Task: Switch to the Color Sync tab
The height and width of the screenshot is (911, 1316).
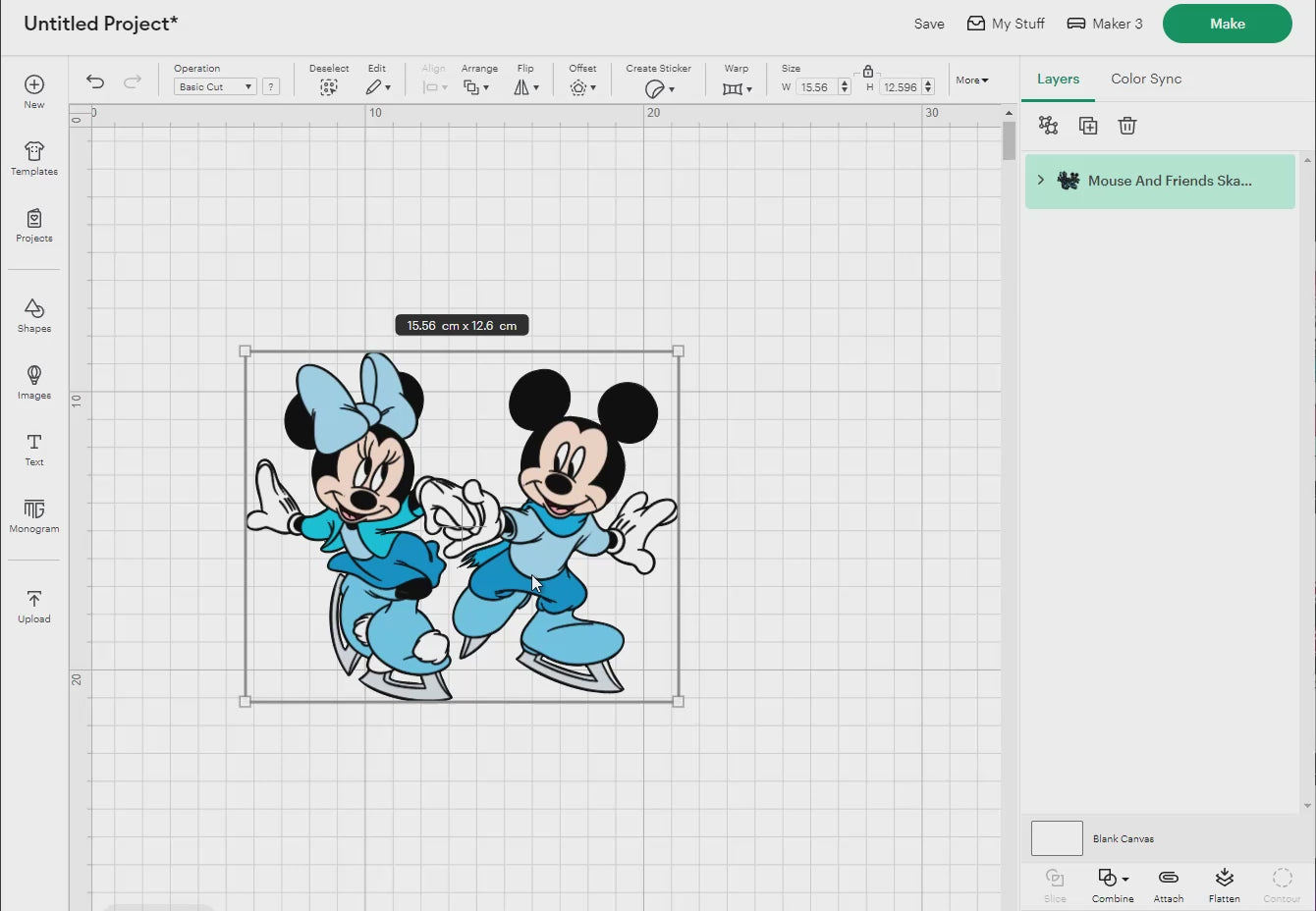Action: point(1146,79)
